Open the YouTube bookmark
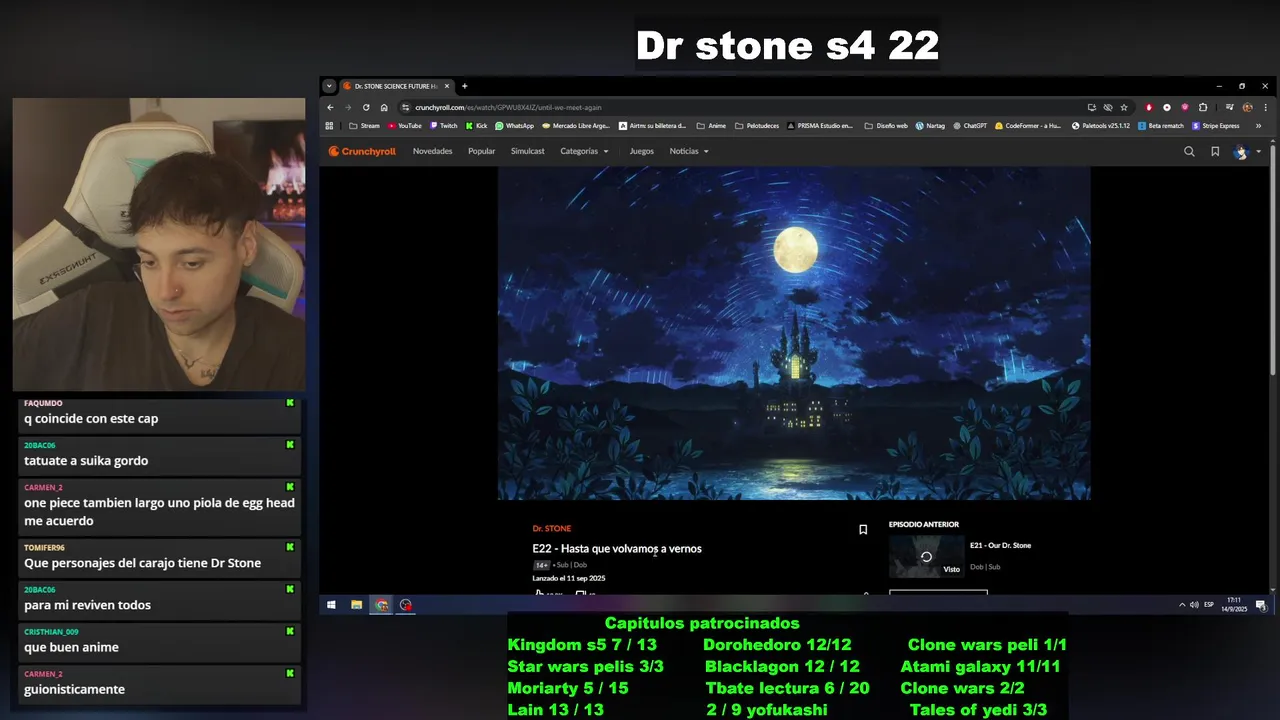The image size is (1280, 720). [x=404, y=126]
